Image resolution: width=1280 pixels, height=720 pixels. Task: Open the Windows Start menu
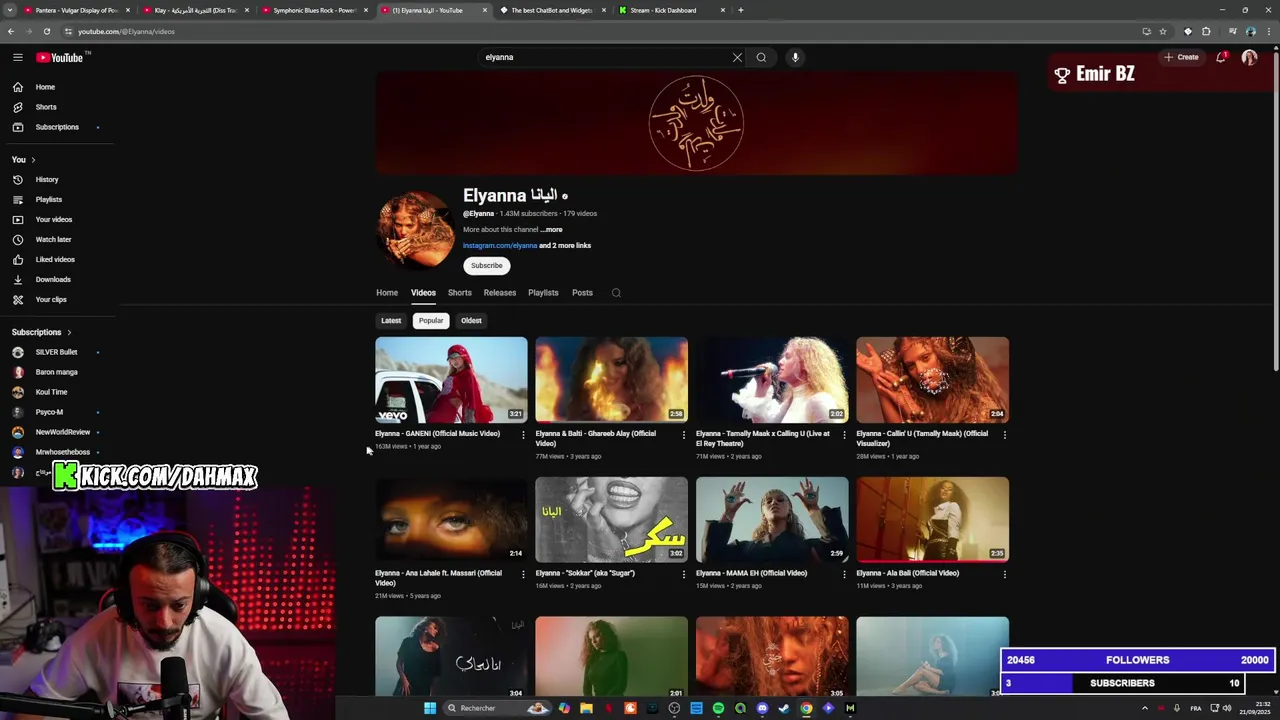(x=430, y=708)
